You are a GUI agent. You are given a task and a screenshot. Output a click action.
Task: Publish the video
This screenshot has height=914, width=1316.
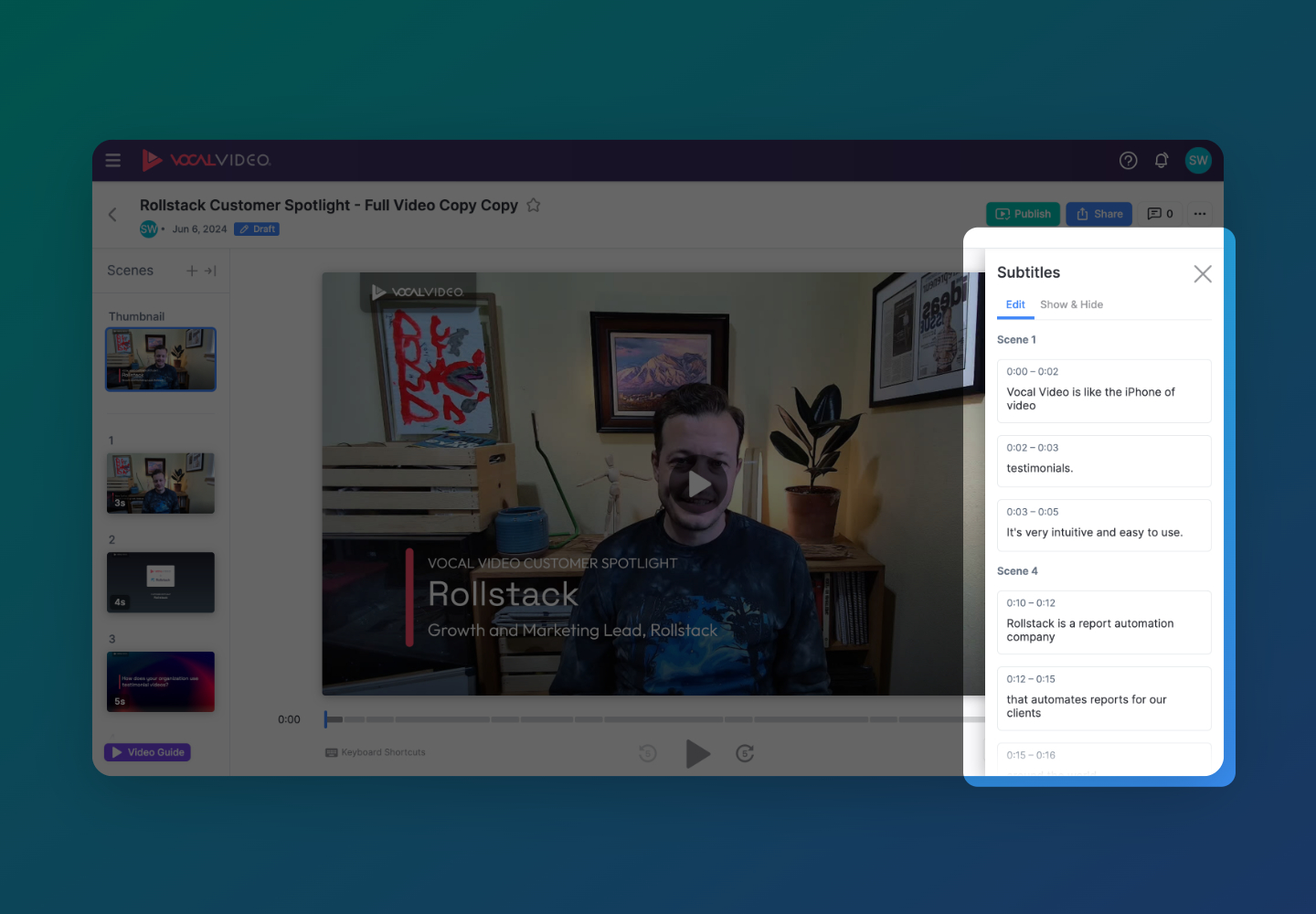[x=1023, y=214]
